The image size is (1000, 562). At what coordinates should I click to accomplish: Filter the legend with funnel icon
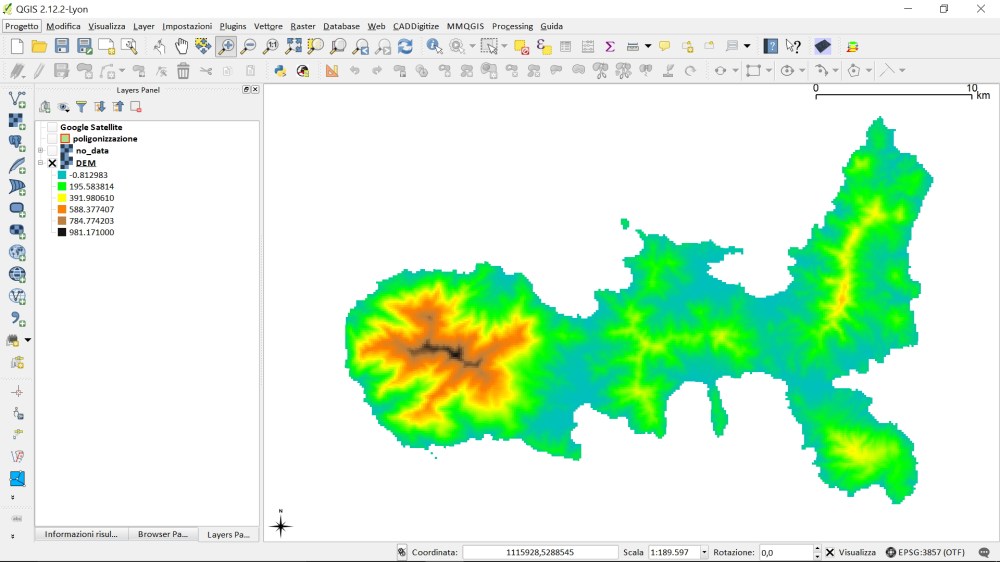82,107
